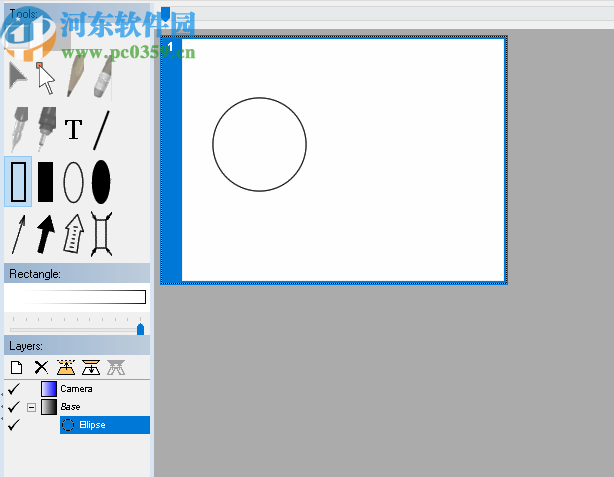The width and height of the screenshot is (614, 477).
Task: Toggle visibility of Base layer
Action: click(x=14, y=407)
